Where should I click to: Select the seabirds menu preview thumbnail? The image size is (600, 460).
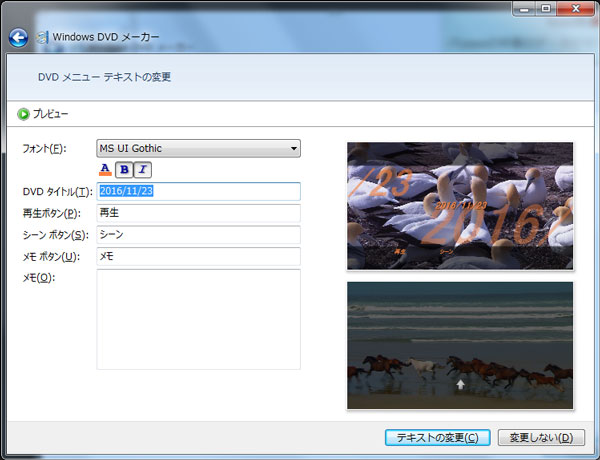click(x=460, y=206)
